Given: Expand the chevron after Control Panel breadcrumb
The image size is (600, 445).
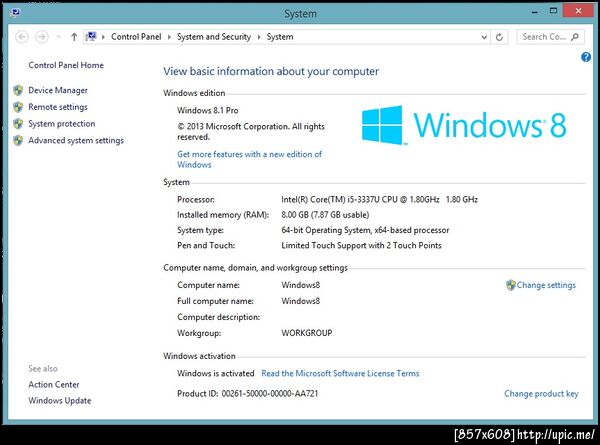Looking at the screenshot, I should coord(169,37).
